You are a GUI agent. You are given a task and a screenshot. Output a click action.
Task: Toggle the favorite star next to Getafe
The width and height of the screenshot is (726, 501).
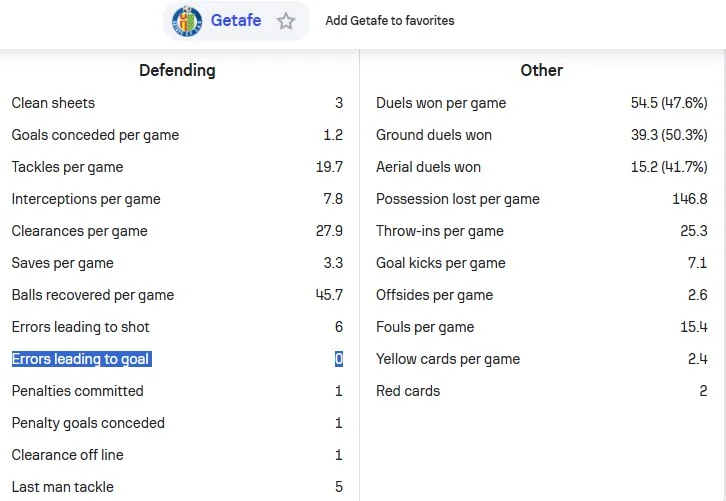point(286,21)
